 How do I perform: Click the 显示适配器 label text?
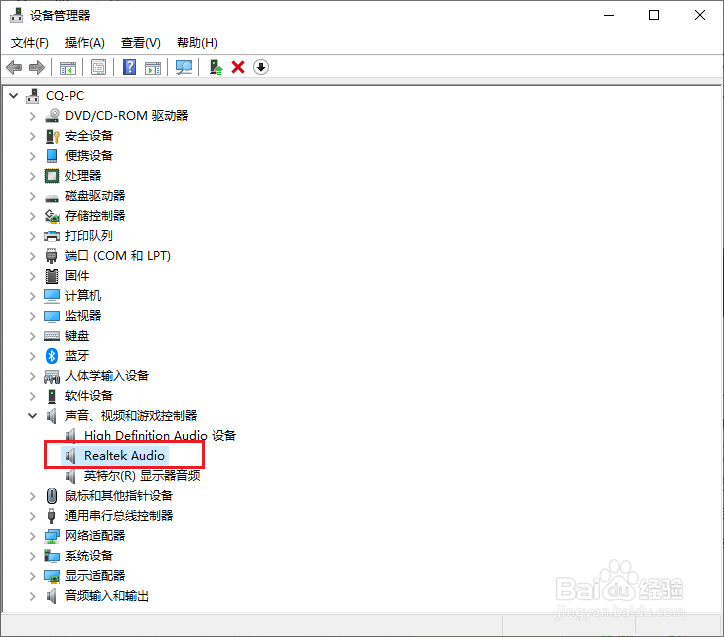[95, 576]
